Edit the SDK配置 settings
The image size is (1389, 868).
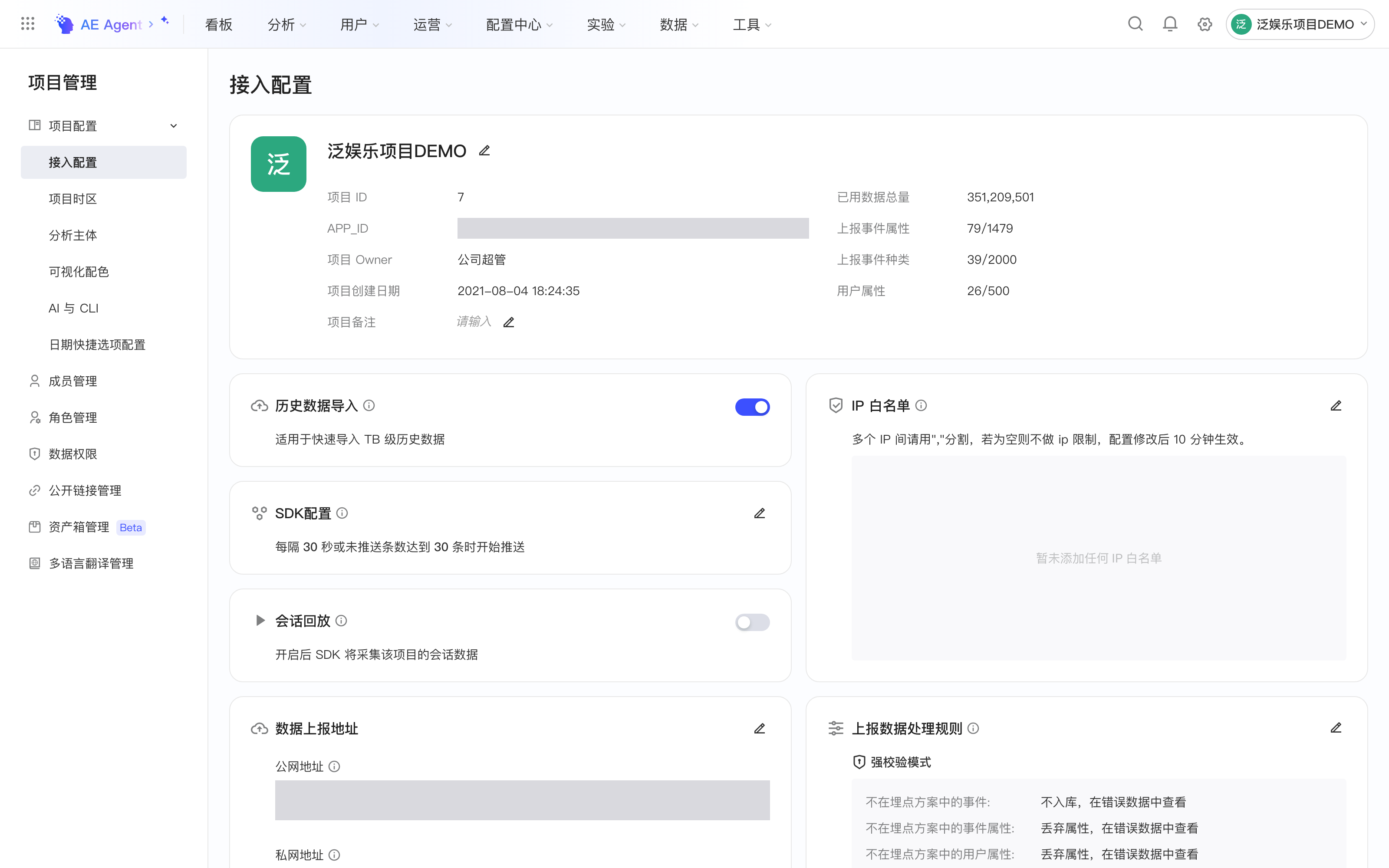click(759, 513)
